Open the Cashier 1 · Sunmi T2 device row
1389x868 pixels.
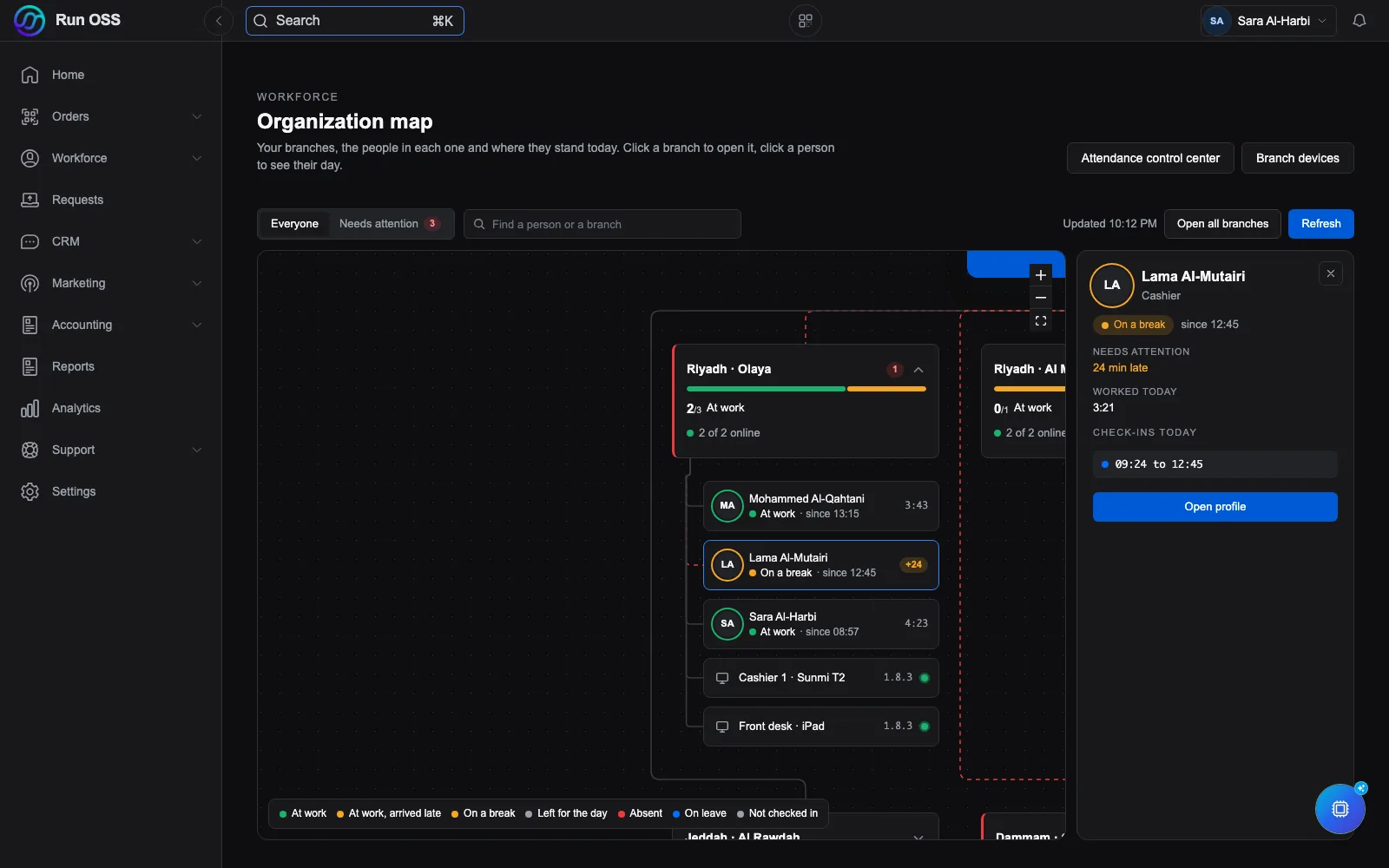(x=821, y=678)
